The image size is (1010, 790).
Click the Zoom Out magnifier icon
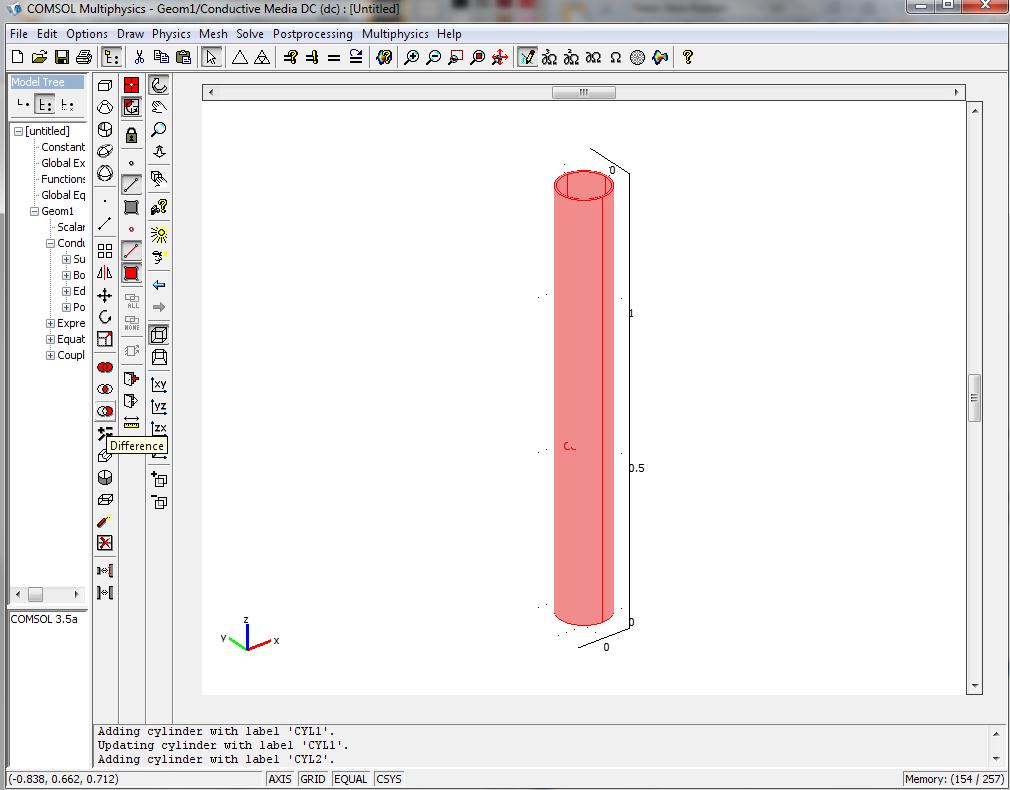point(434,57)
